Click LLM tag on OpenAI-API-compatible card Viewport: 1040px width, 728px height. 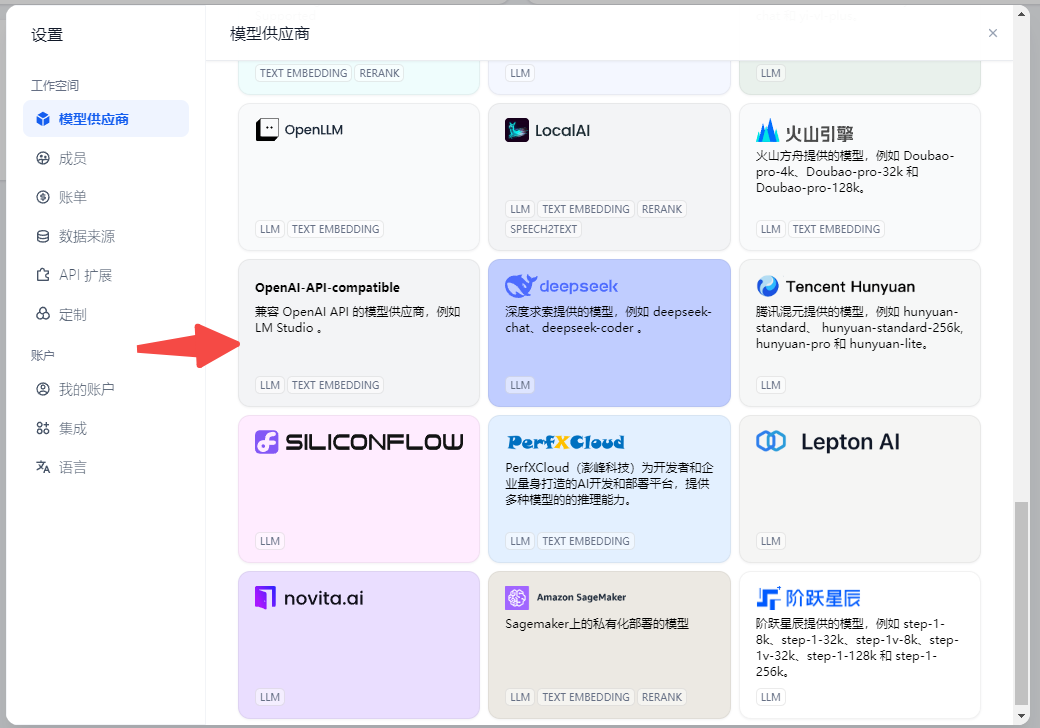click(x=270, y=385)
